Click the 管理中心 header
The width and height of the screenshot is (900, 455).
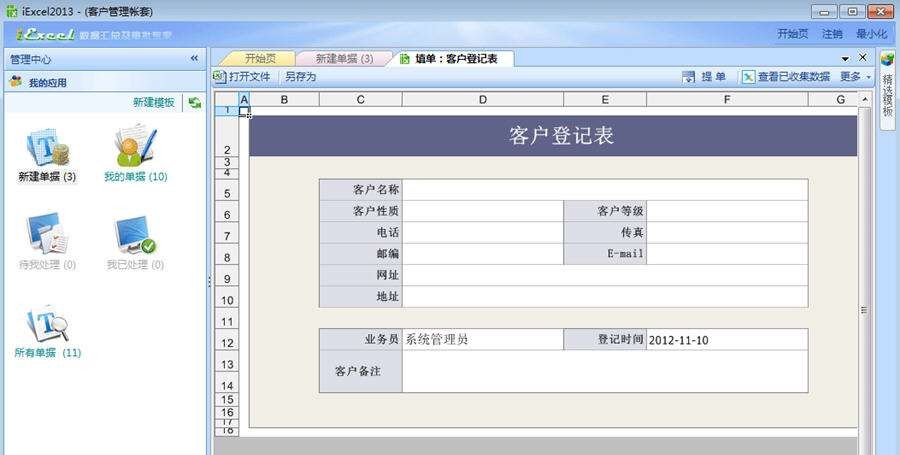(104, 59)
